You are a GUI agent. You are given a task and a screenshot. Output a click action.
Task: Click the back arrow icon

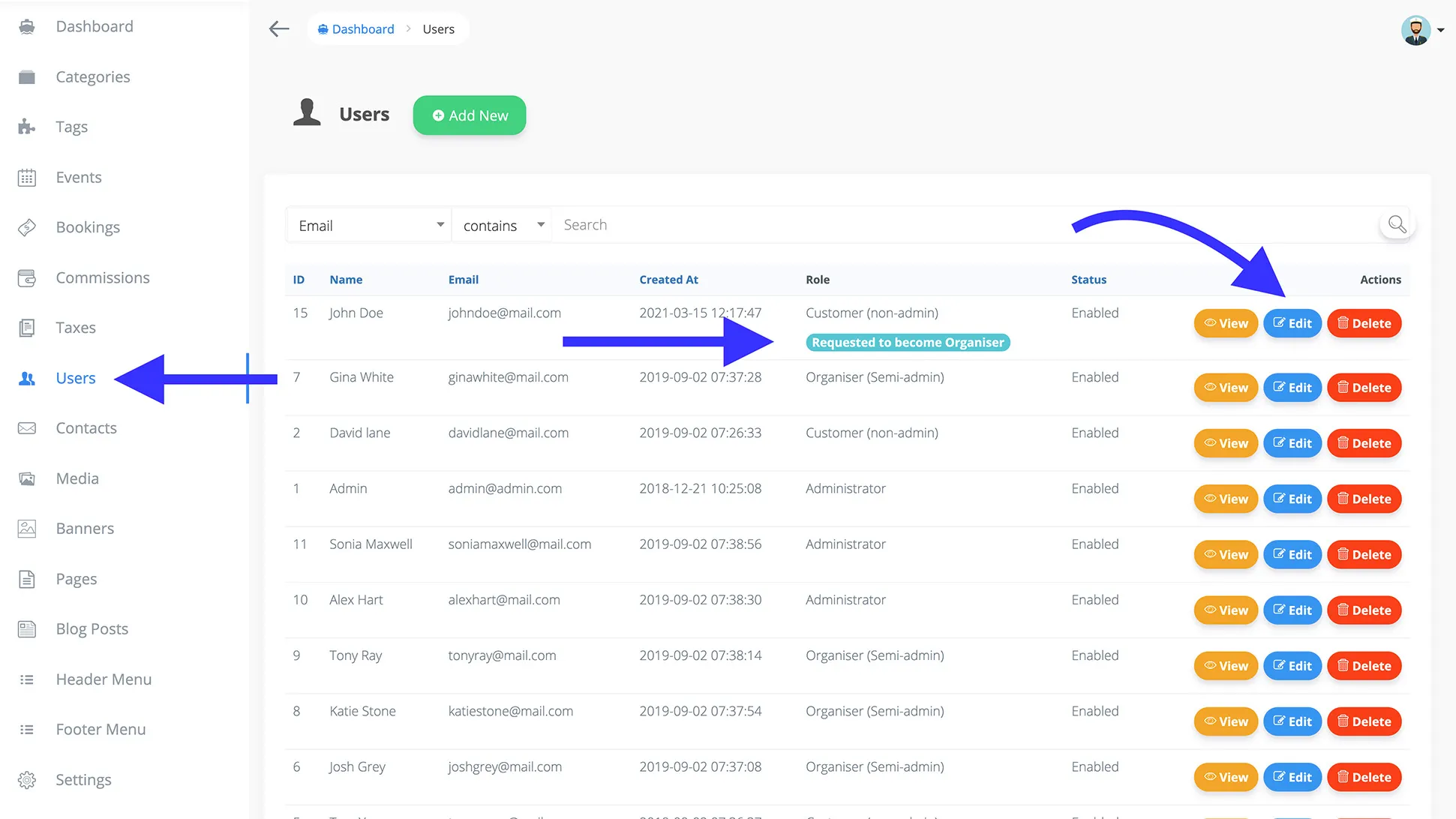[x=279, y=29]
